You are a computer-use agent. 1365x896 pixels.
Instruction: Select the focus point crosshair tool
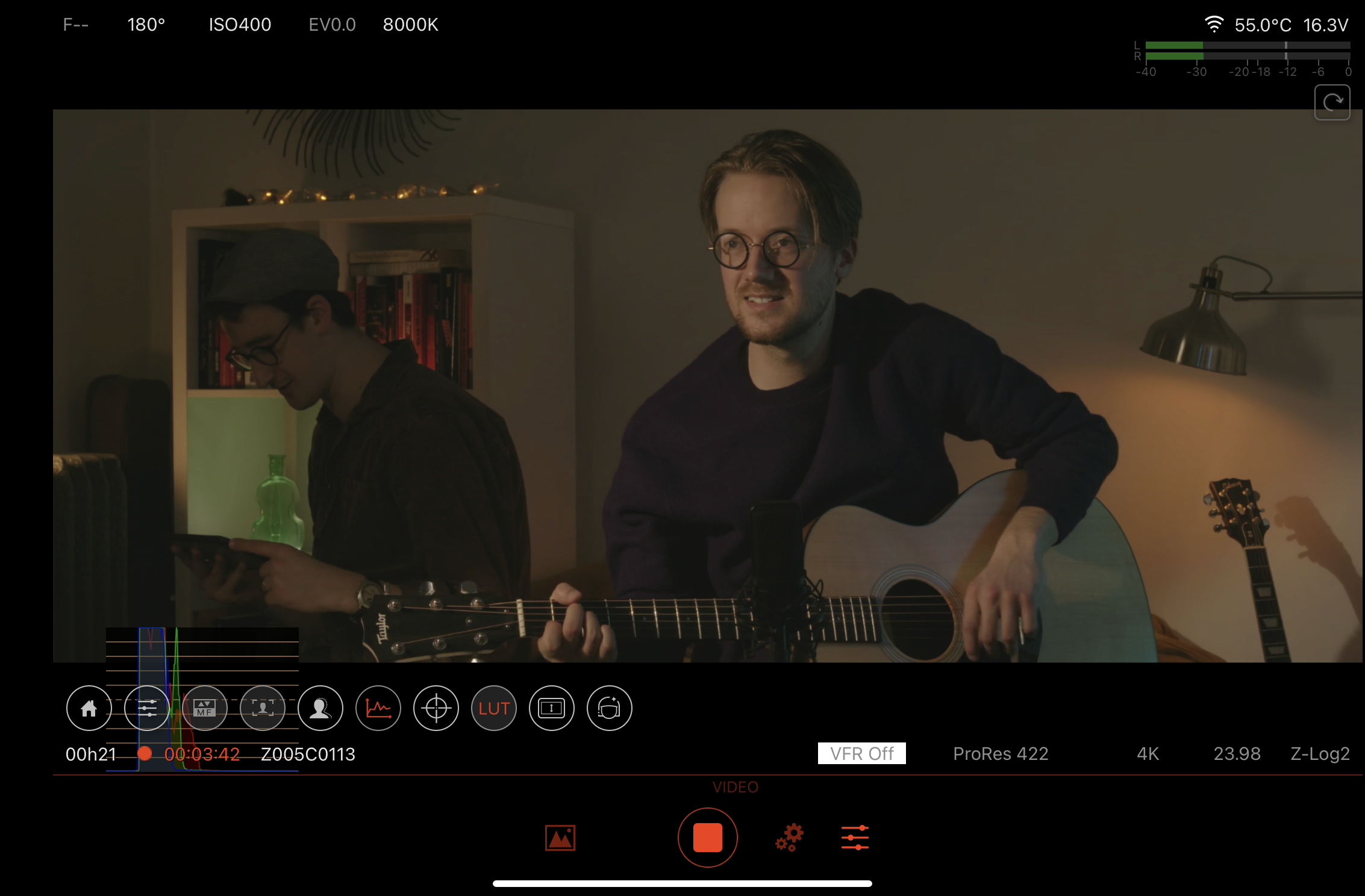click(436, 709)
